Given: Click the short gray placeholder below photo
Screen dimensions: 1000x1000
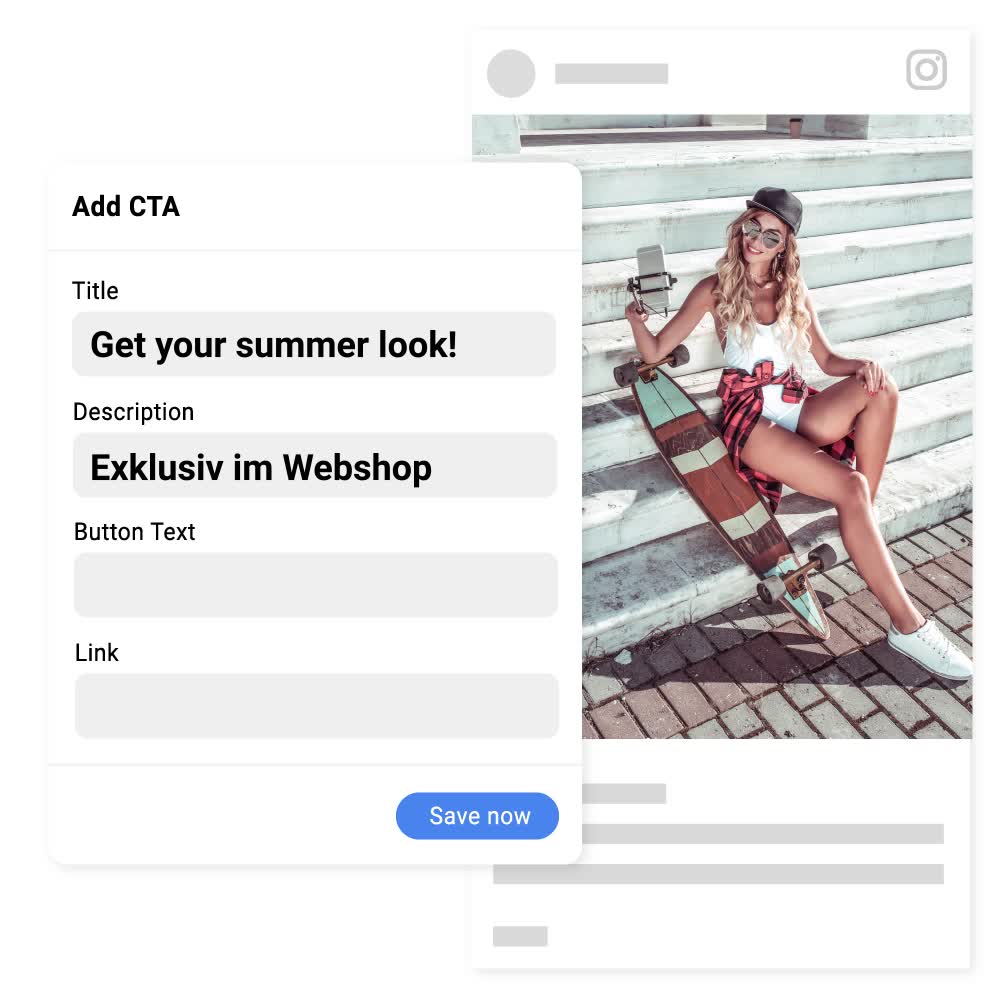Looking at the screenshot, I should coord(624,793).
